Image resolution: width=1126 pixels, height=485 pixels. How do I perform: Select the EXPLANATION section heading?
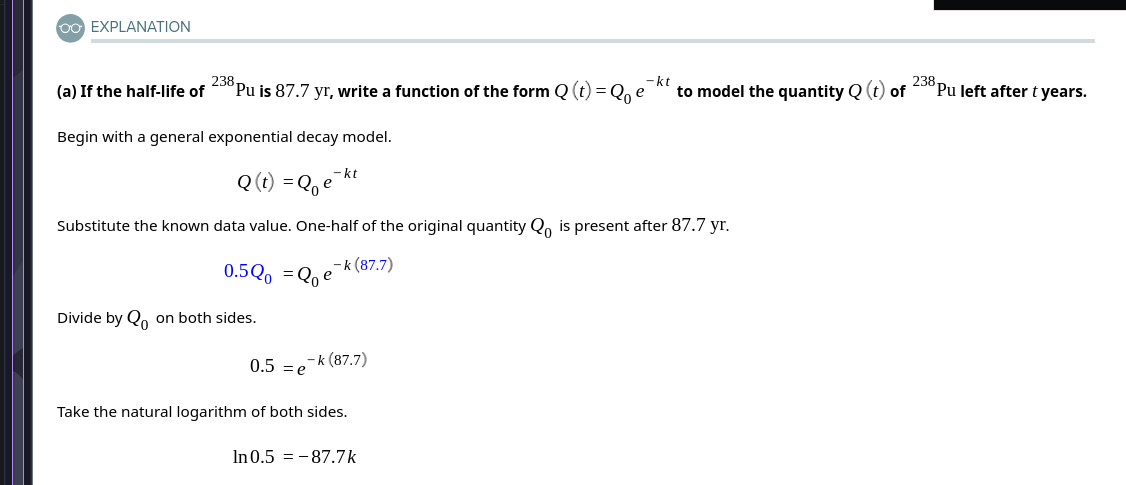[x=140, y=27]
